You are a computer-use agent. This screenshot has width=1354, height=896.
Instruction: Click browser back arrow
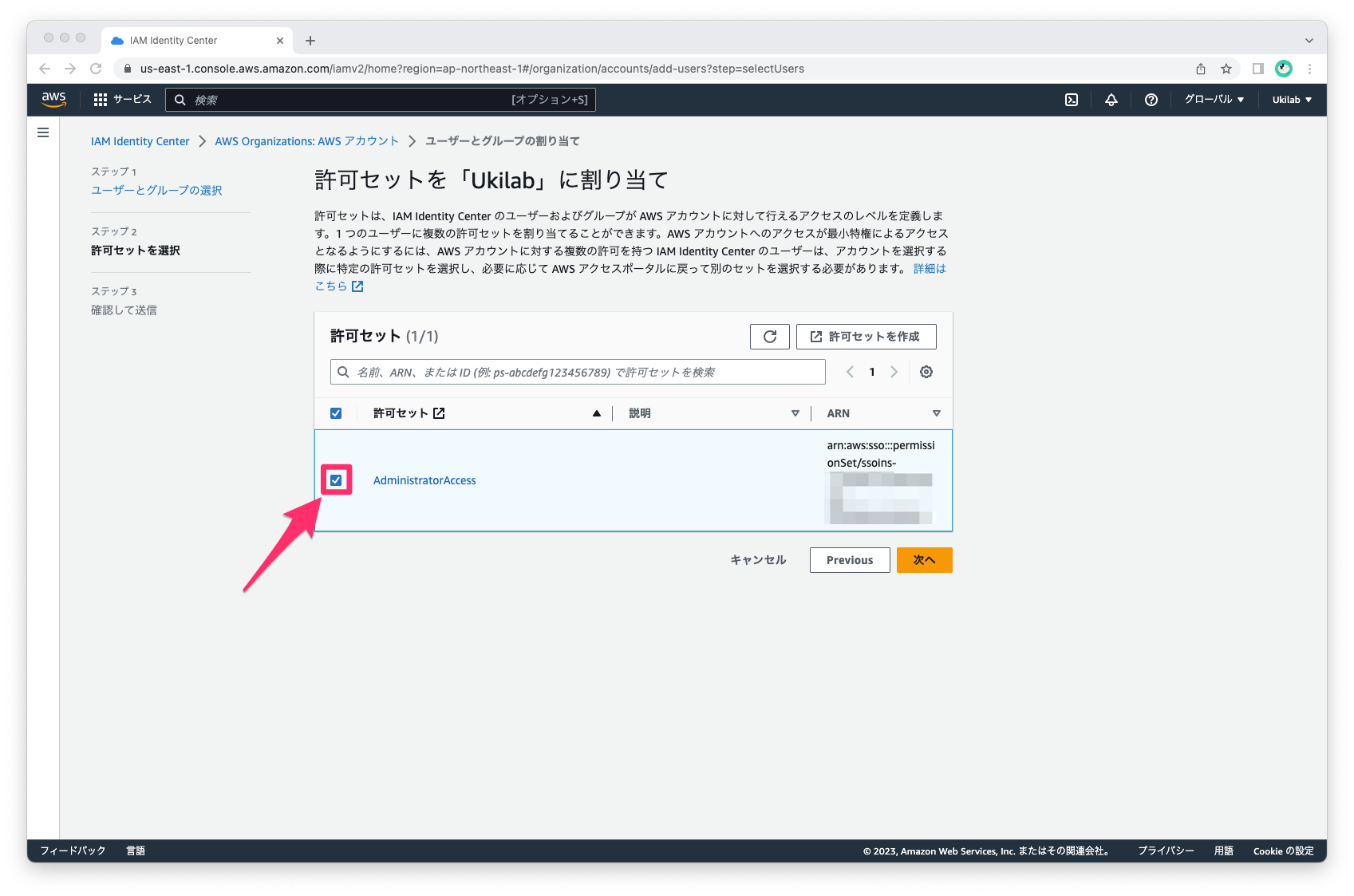45,69
